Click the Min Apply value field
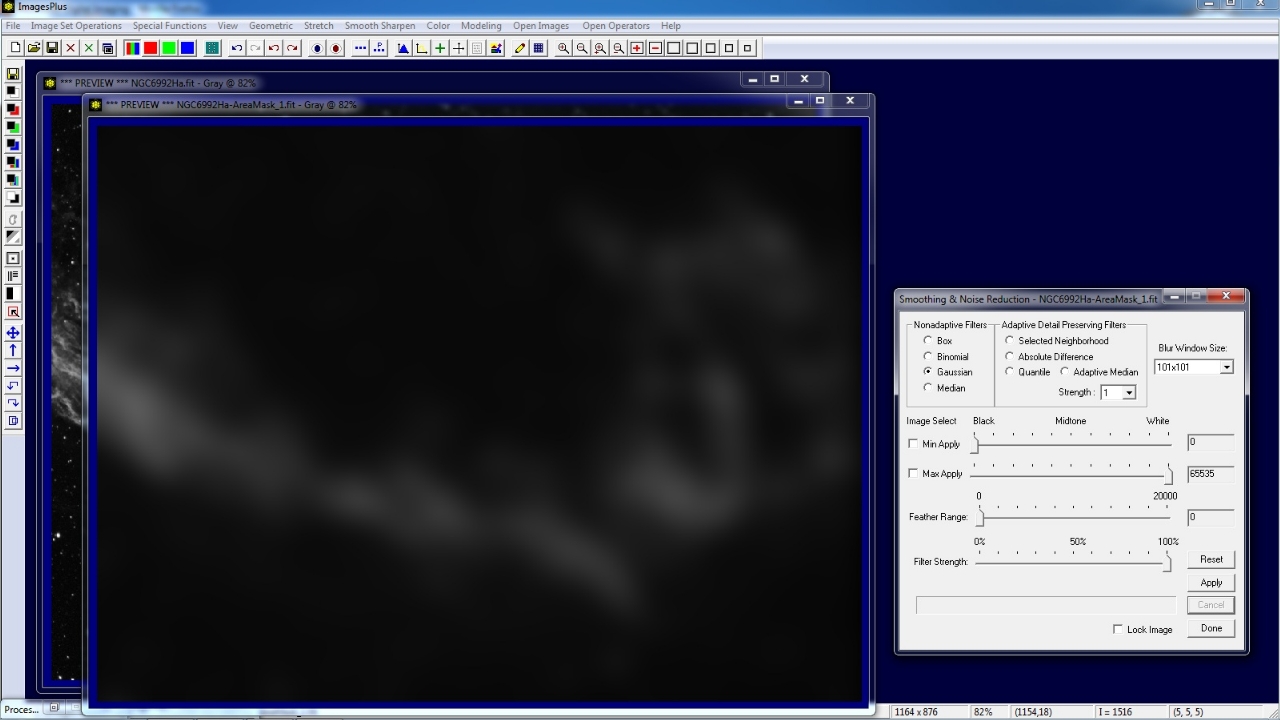 click(x=1210, y=441)
